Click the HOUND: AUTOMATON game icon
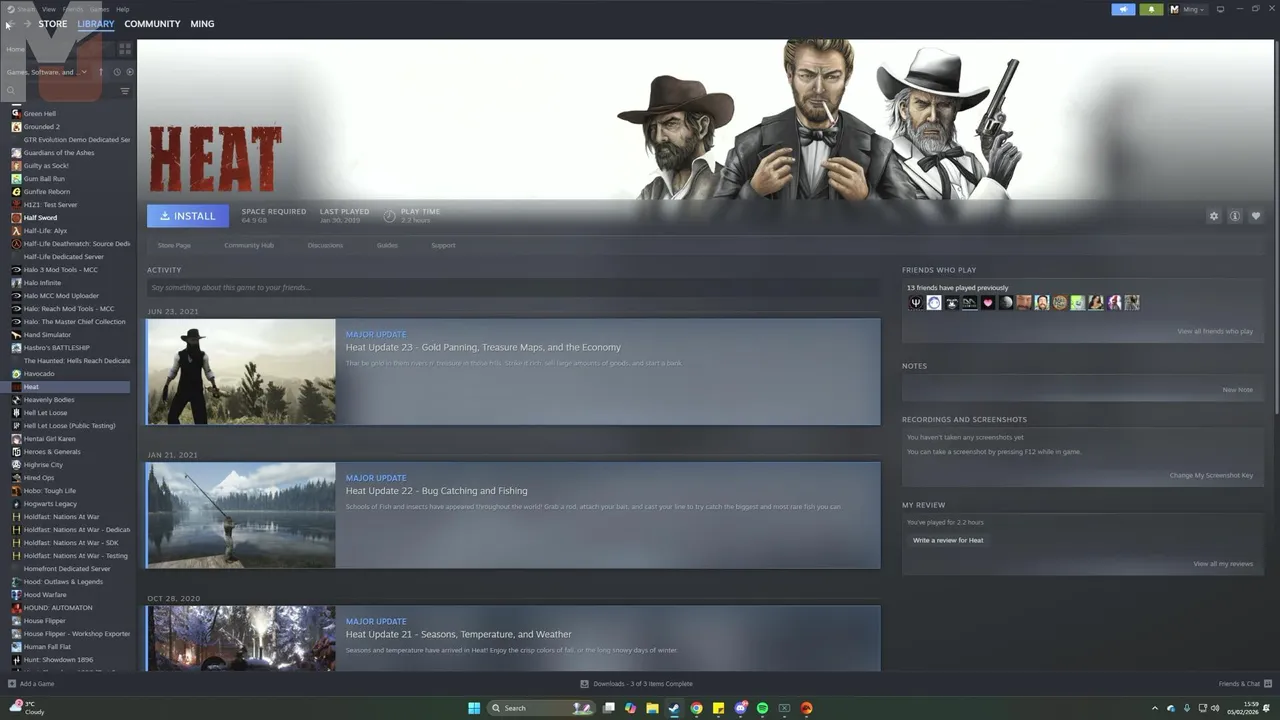The height and width of the screenshot is (720, 1280). coord(16,608)
